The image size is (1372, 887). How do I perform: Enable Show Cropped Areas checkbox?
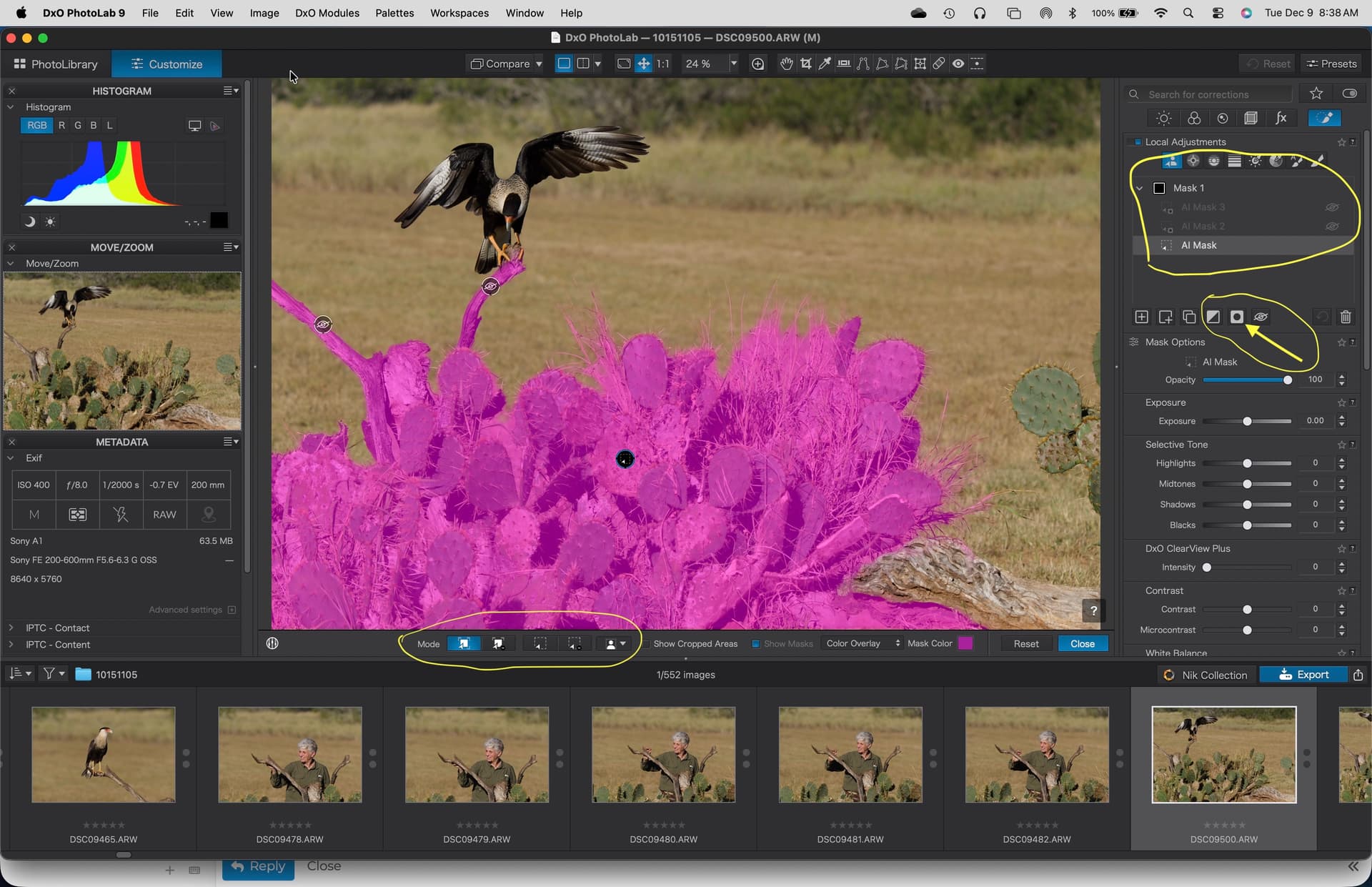[646, 644]
